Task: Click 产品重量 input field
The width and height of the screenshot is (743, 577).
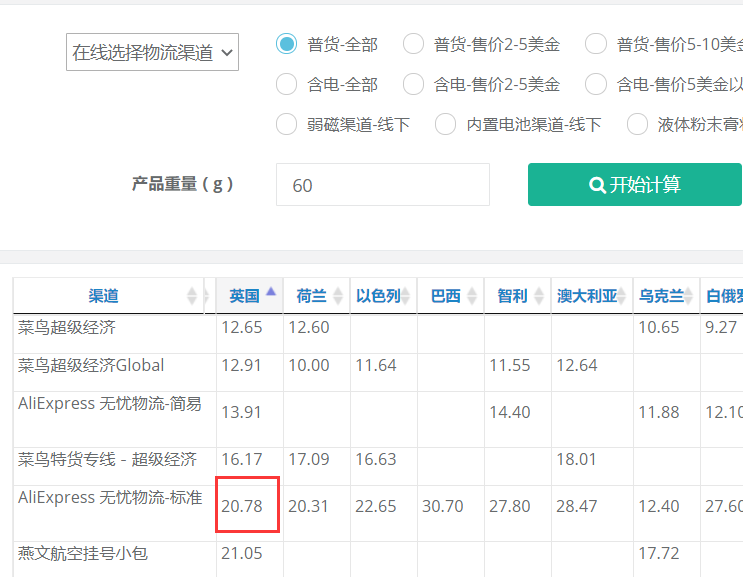Action: [x=383, y=185]
